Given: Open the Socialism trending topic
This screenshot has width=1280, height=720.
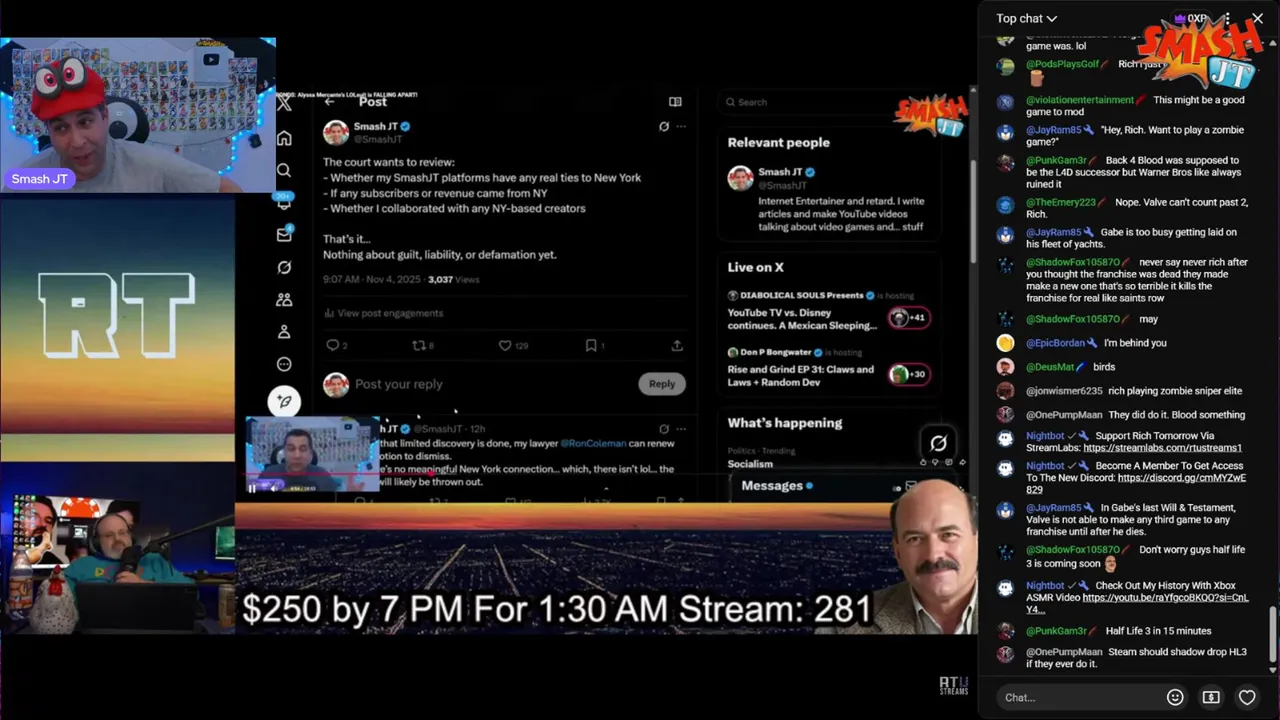Looking at the screenshot, I should (x=750, y=464).
